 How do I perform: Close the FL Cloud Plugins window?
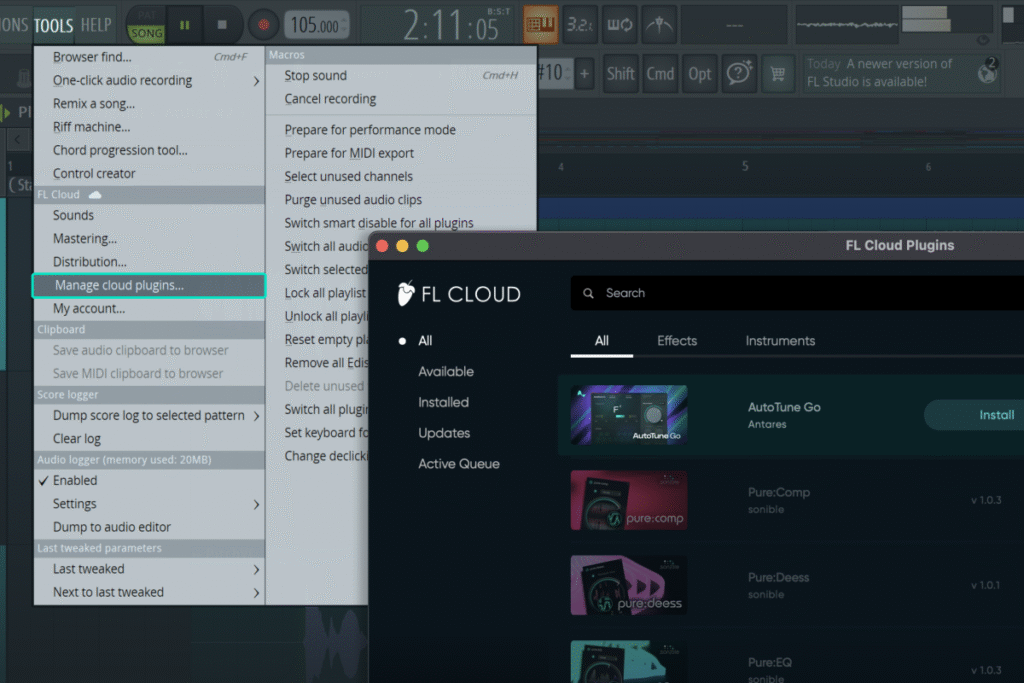point(383,246)
